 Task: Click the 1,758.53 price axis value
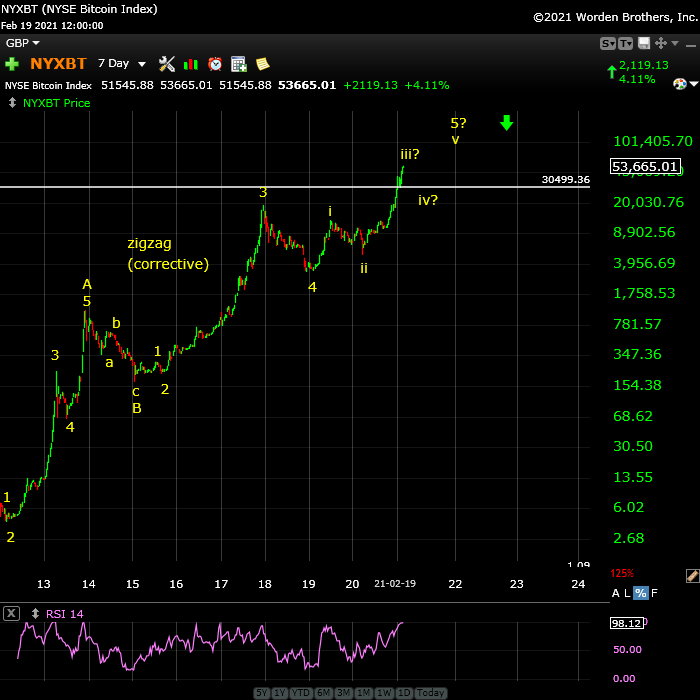[644, 293]
